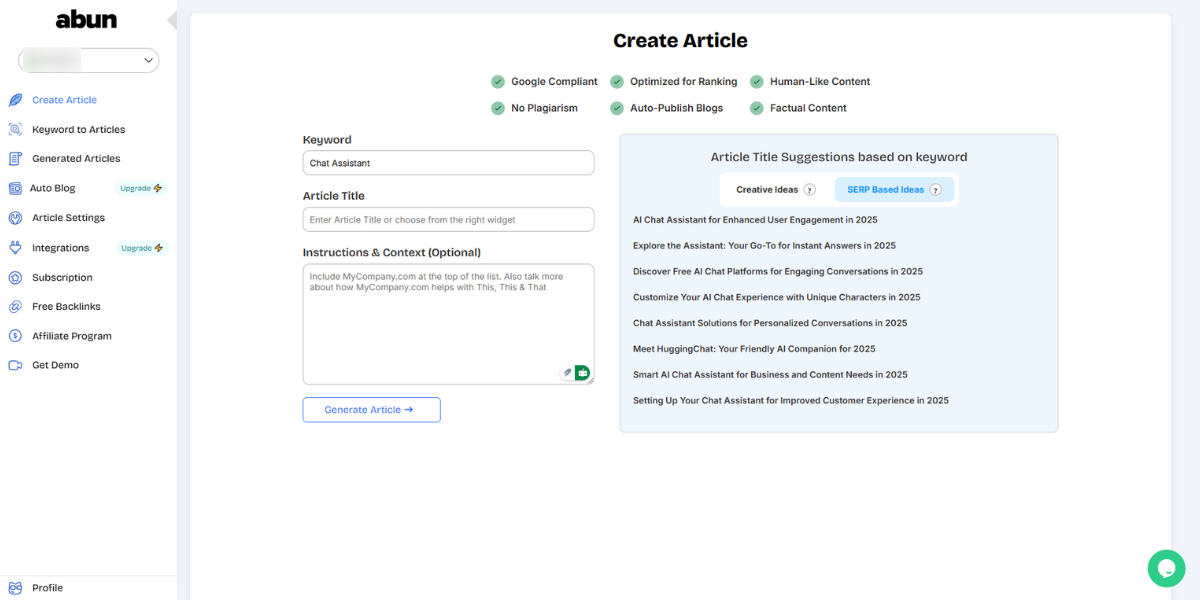Click the Create Article feather icon
Viewport: 1200px width, 600px height.
pos(15,100)
